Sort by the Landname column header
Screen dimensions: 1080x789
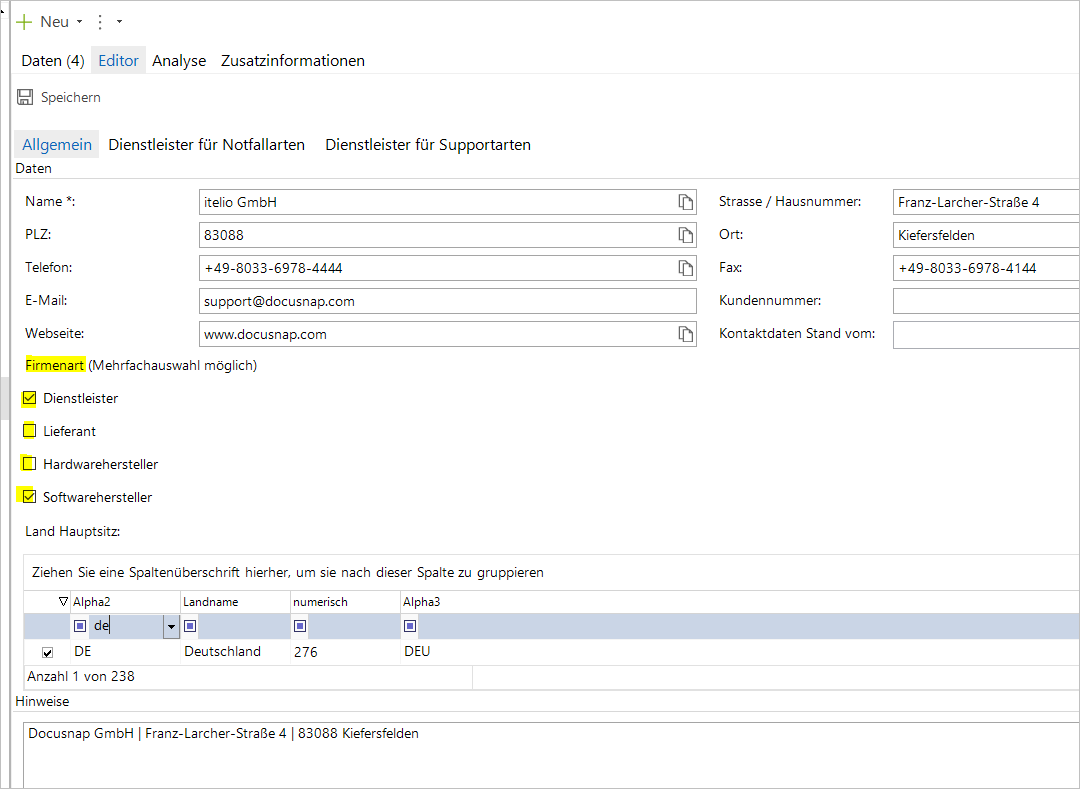coord(235,602)
